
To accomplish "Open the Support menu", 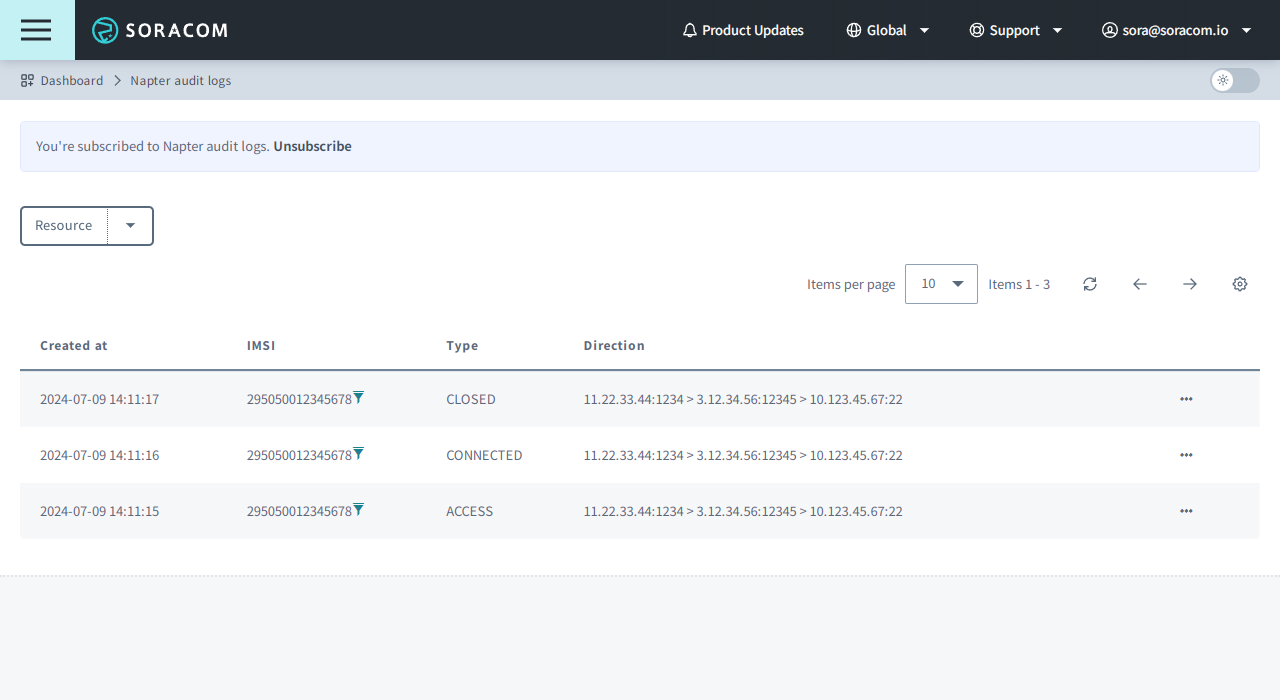I will 1015,30.
